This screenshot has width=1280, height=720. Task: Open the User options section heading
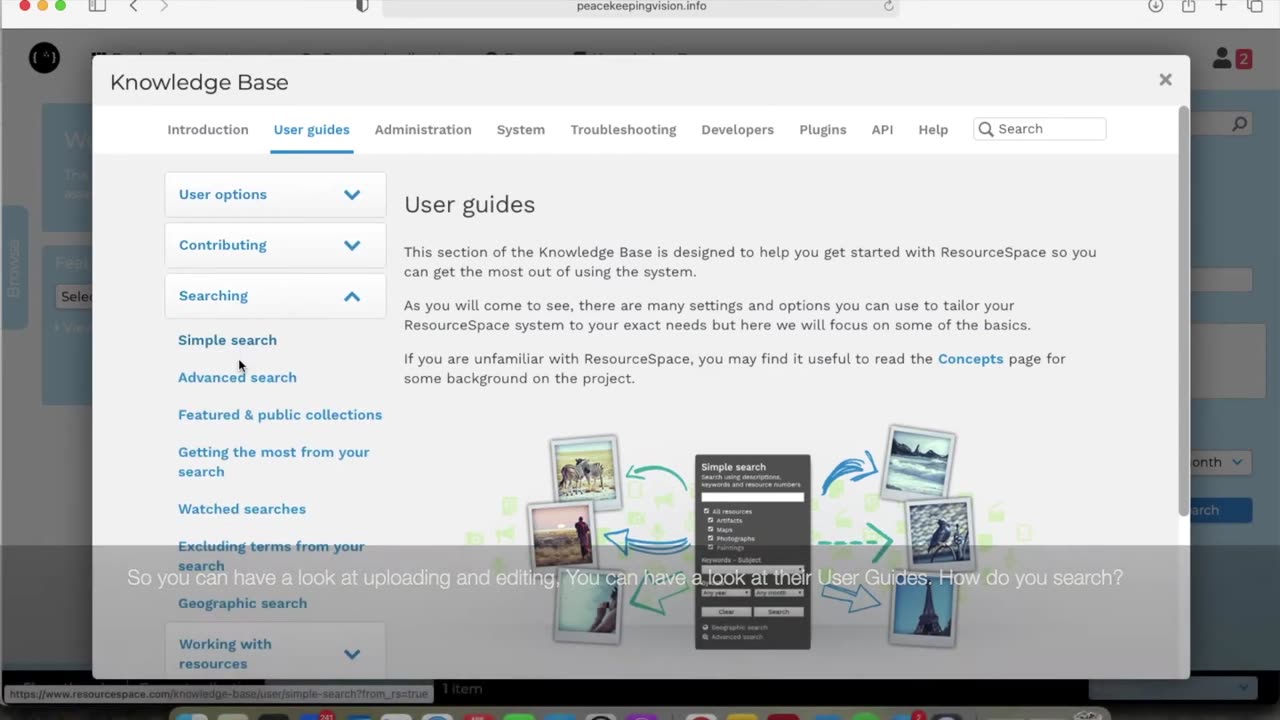223,194
